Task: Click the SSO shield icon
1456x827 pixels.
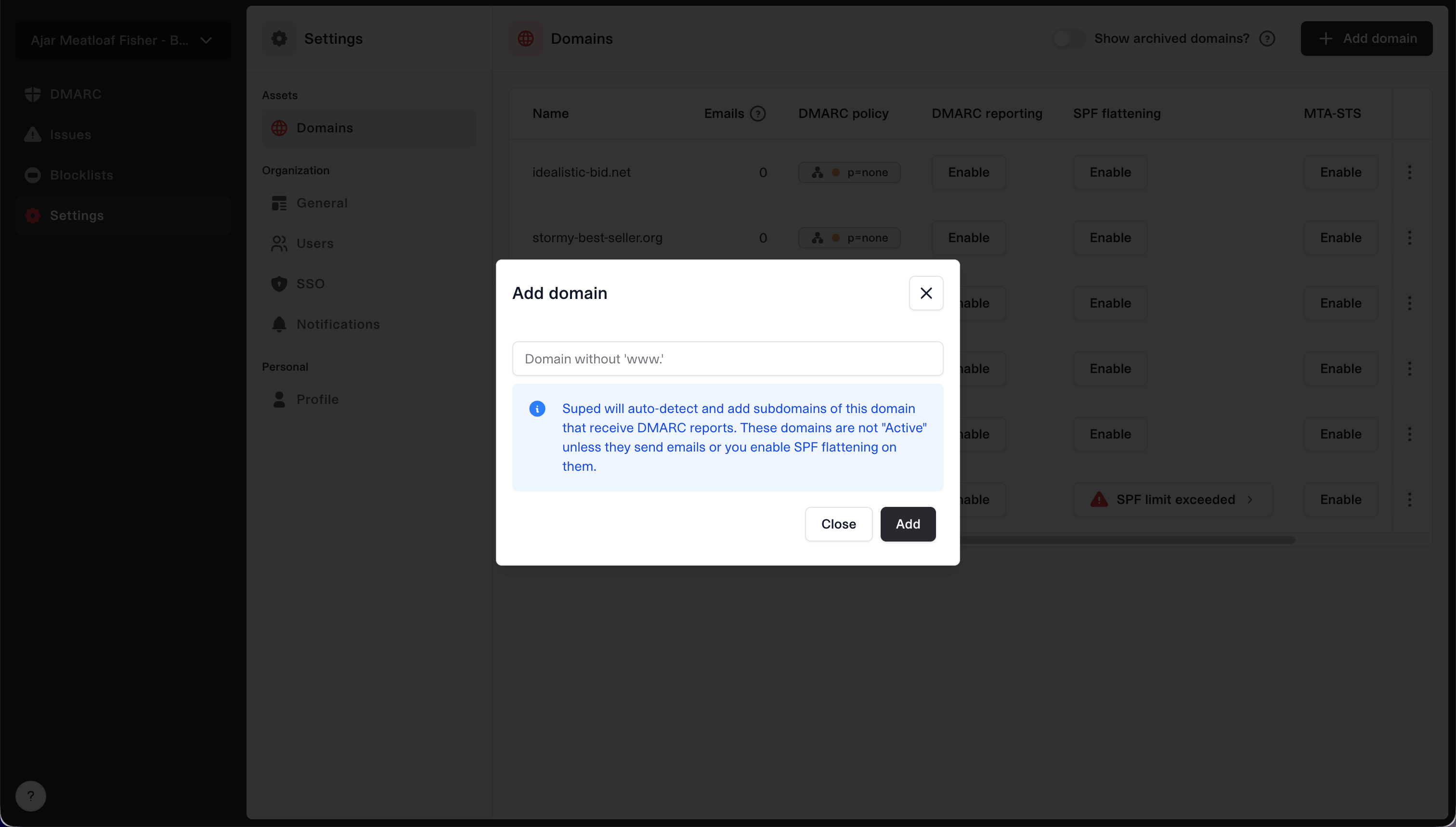Action: click(279, 284)
